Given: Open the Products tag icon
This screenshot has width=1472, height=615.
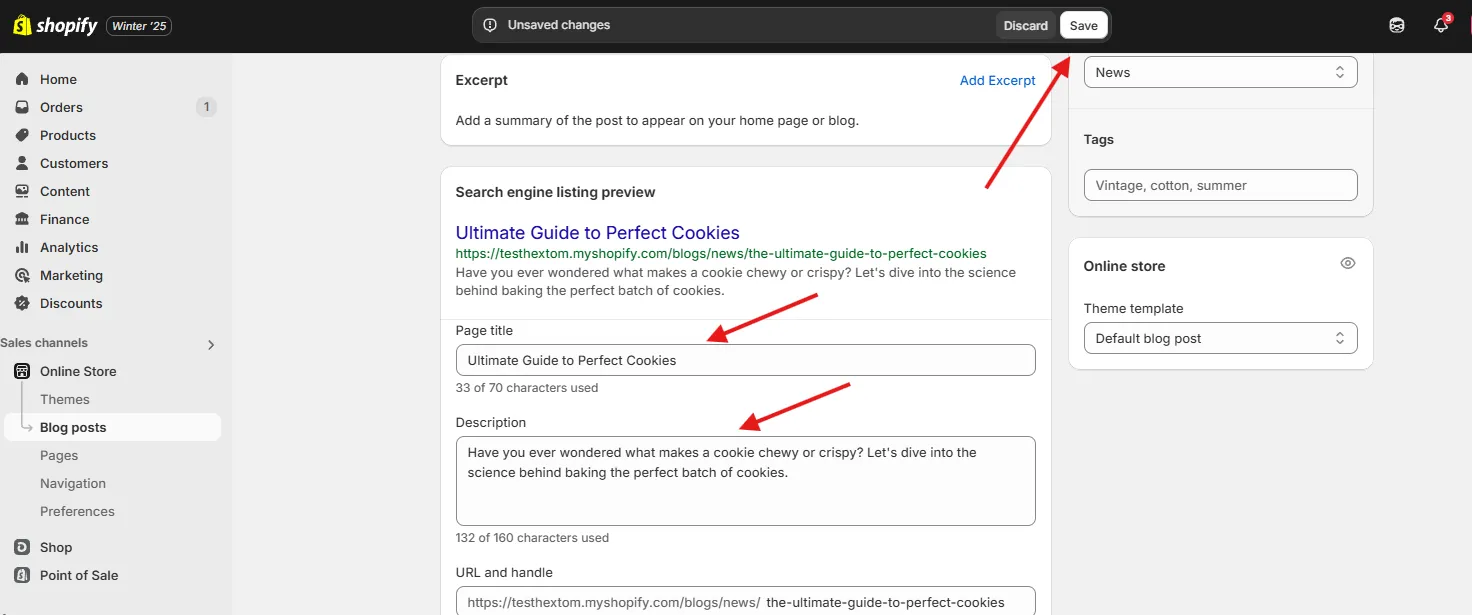Looking at the screenshot, I should tap(22, 135).
